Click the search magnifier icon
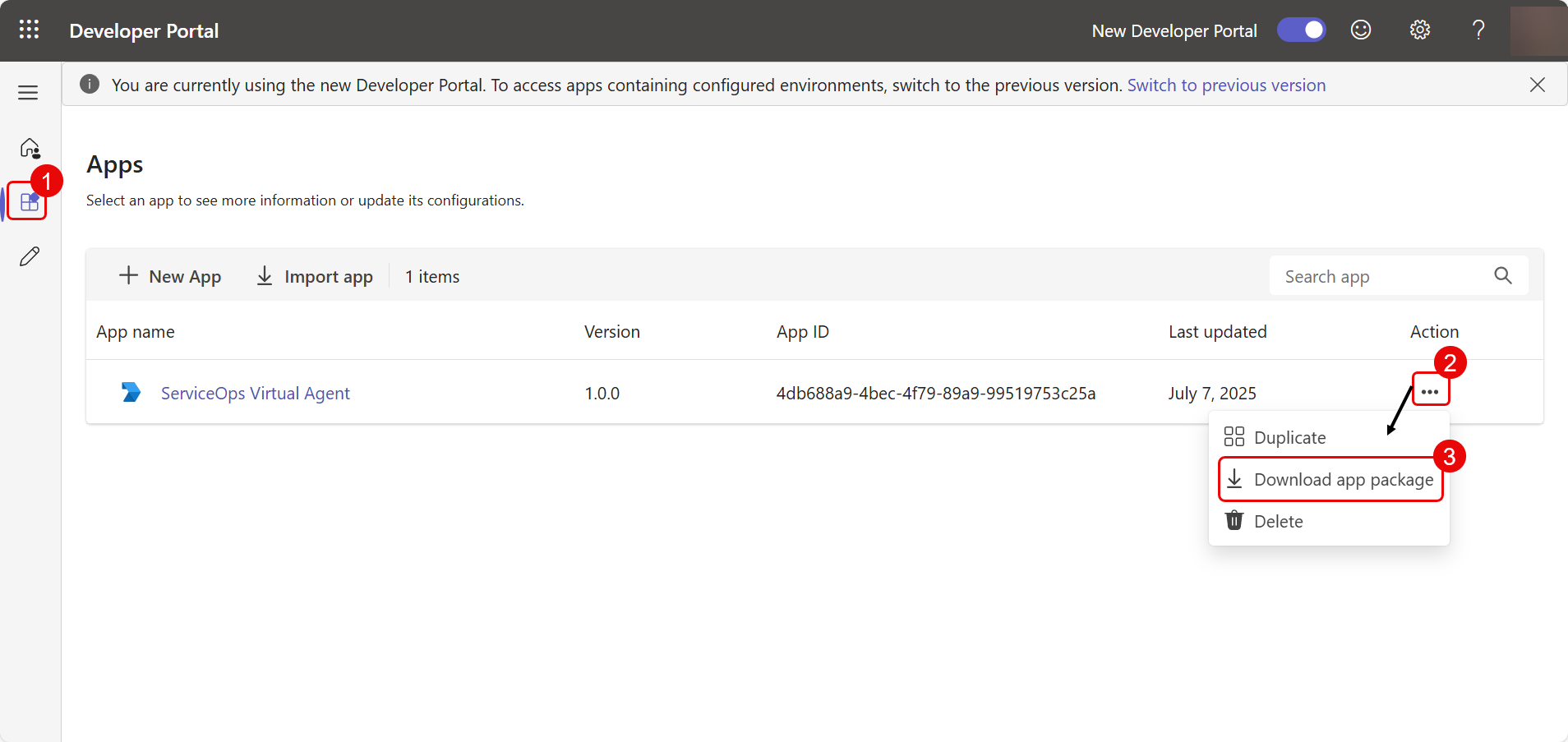The image size is (1568, 742). (1502, 276)
